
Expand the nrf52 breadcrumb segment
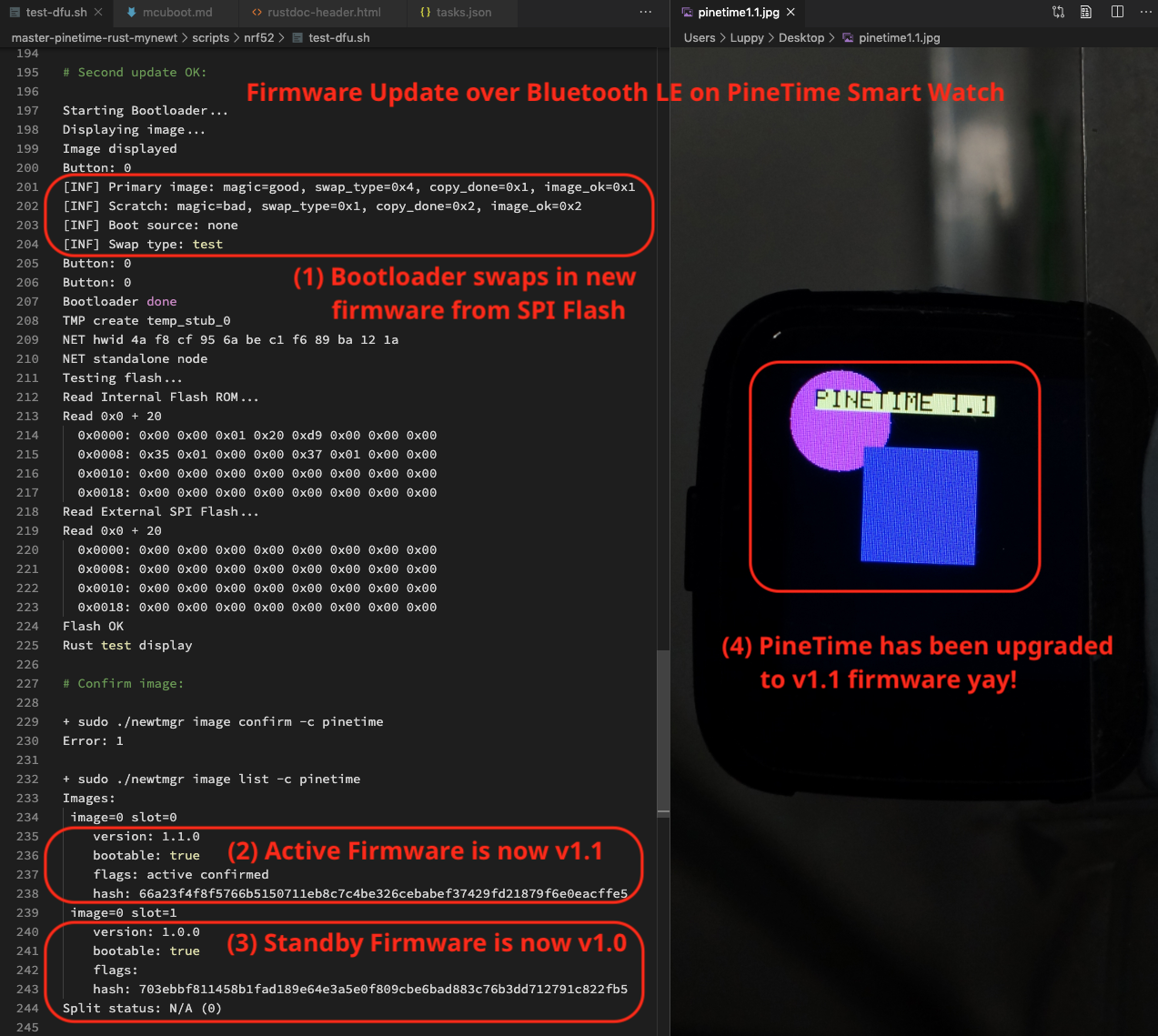tap(258, 38)
